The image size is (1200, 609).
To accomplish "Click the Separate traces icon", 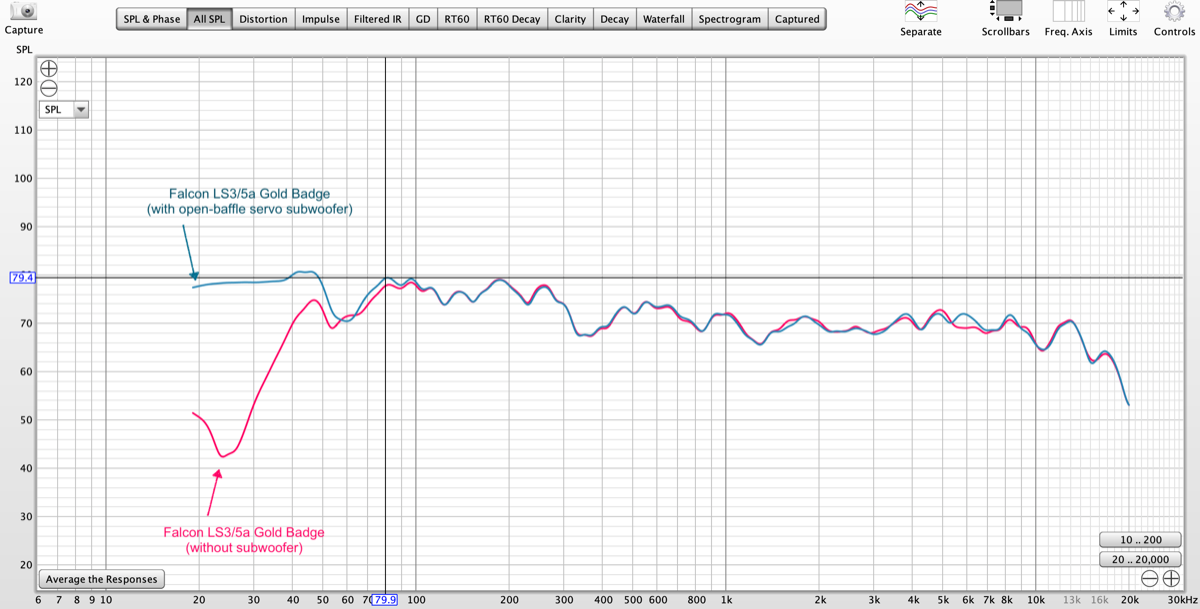I will pyautogui.click(x=920, y=12).
